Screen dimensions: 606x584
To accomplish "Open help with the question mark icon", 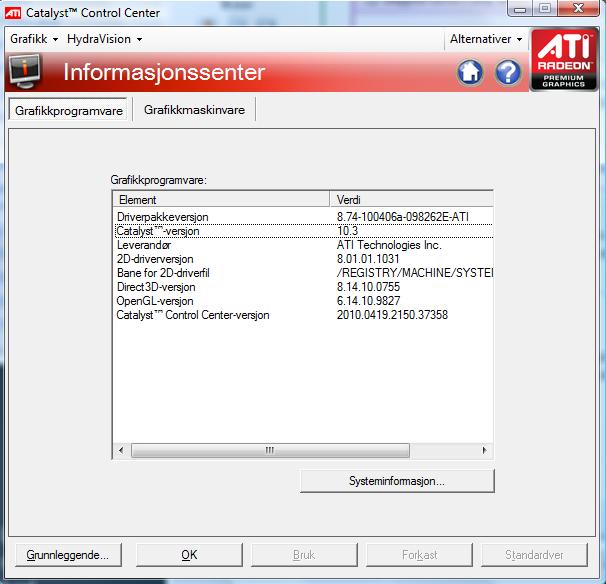I will 508,72.
